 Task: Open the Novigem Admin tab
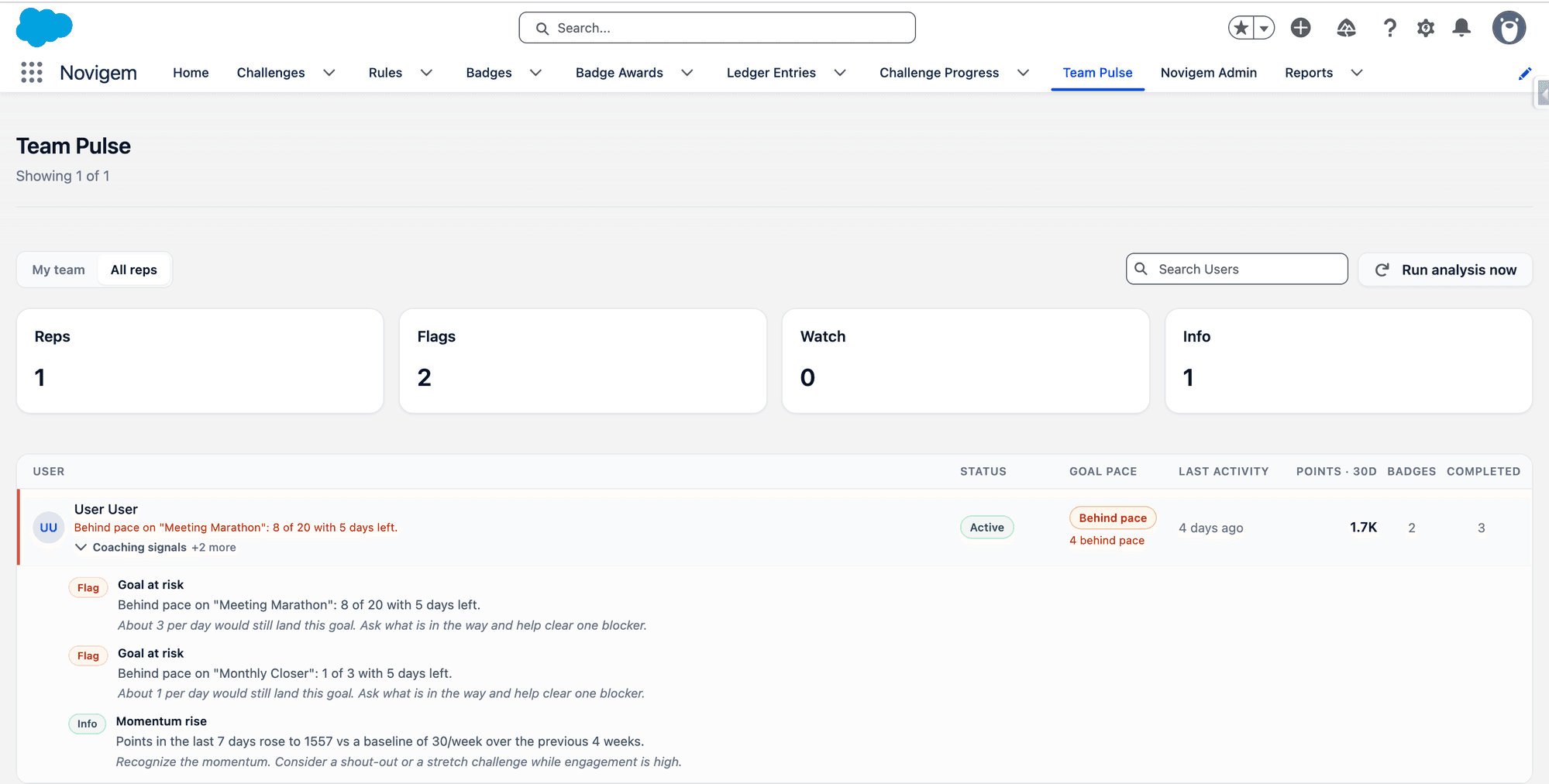pos(1209,73)
